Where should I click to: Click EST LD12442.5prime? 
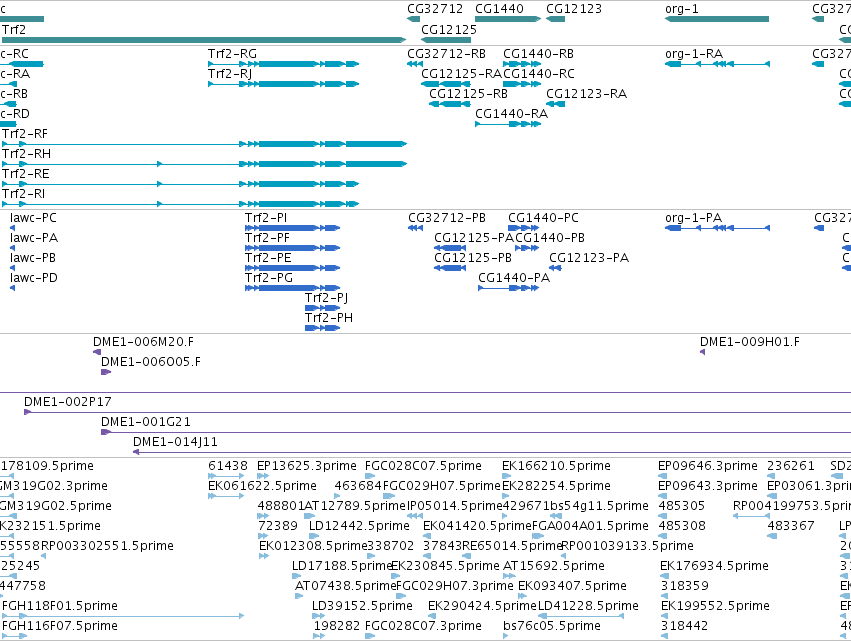(x=315, y=536)
